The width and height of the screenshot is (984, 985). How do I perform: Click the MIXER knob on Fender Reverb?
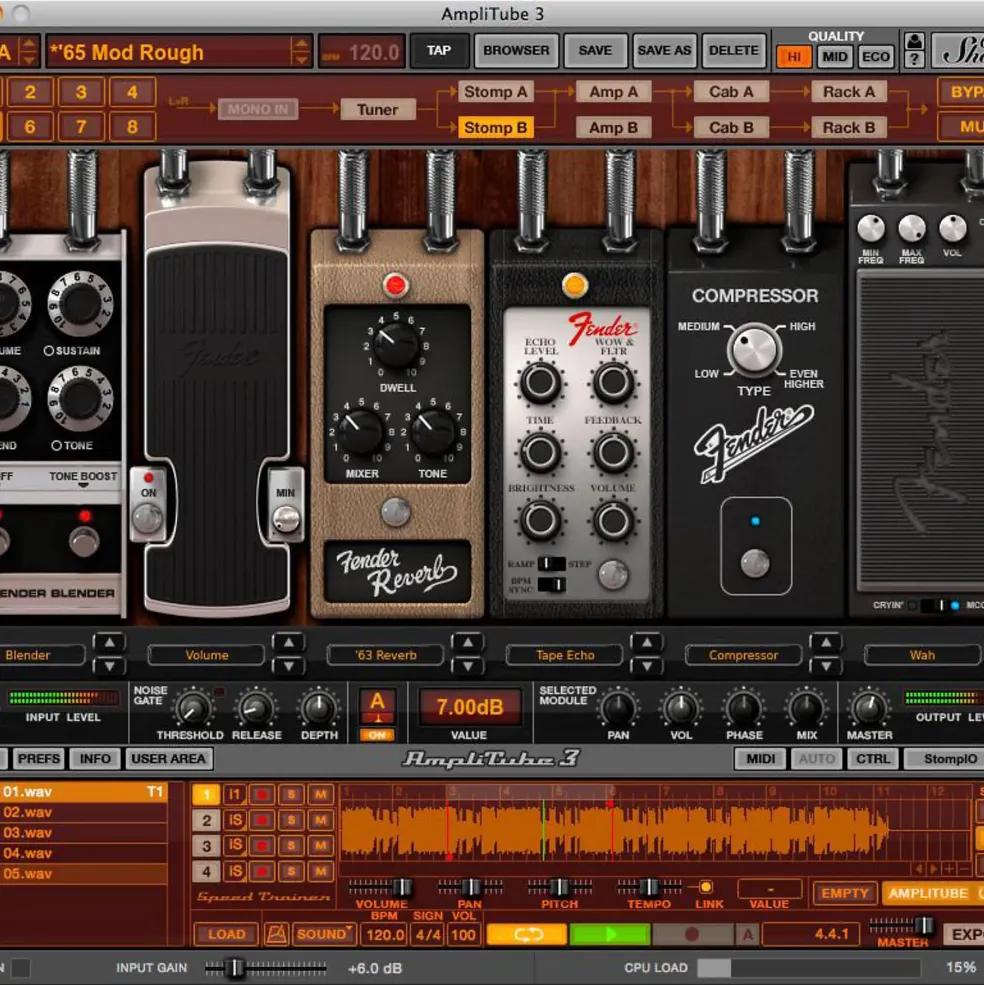(x=361, y=432)
